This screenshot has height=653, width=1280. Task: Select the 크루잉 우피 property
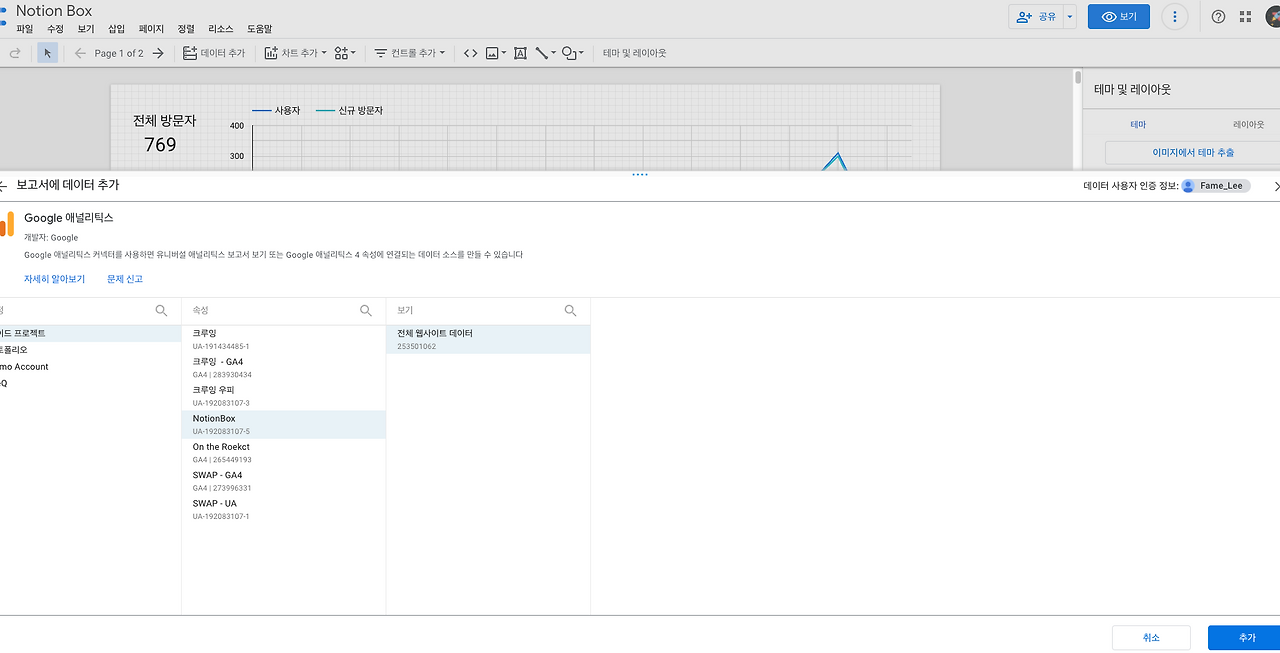pos(284,396)
